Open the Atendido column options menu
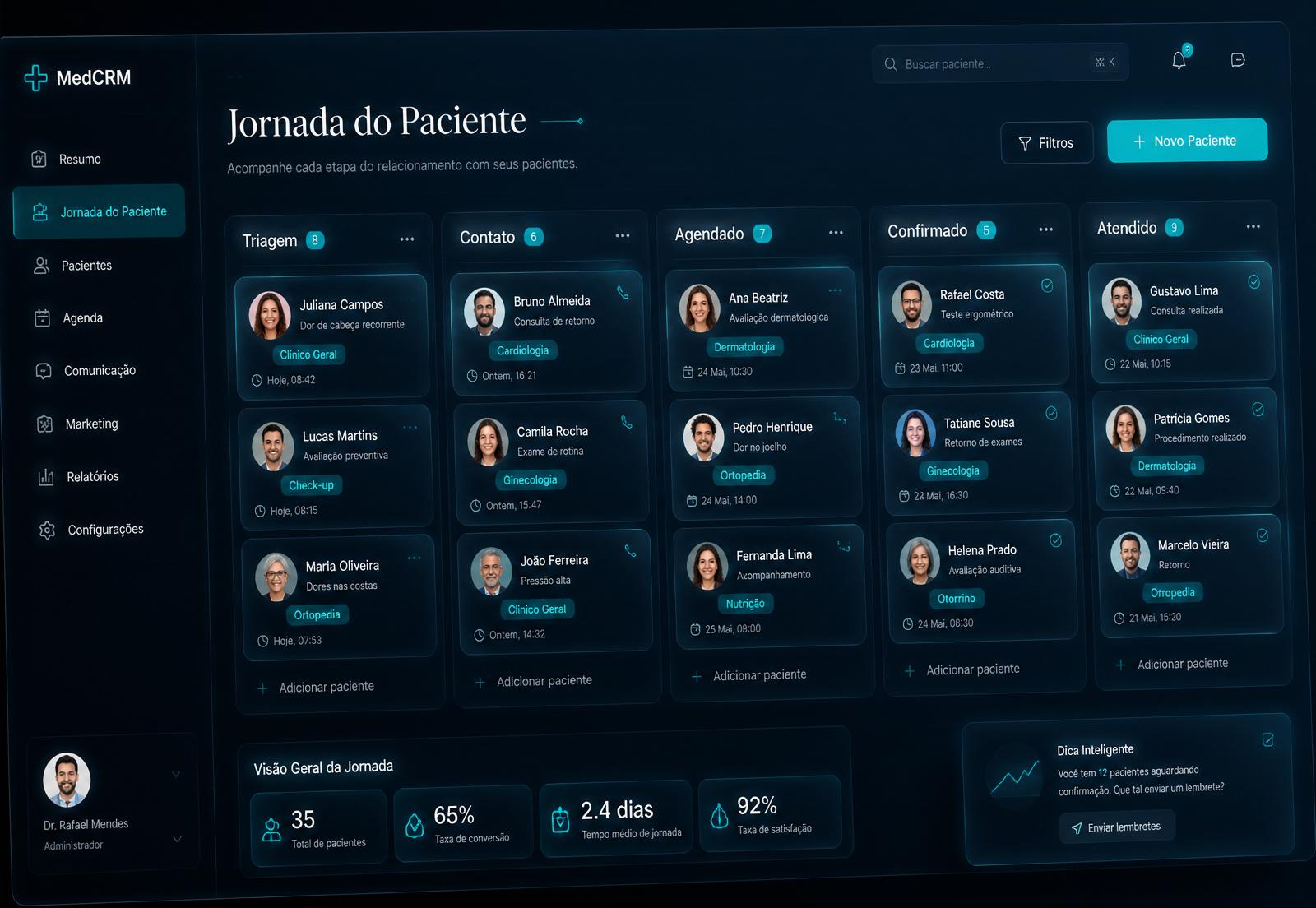 coord(1253,226)
